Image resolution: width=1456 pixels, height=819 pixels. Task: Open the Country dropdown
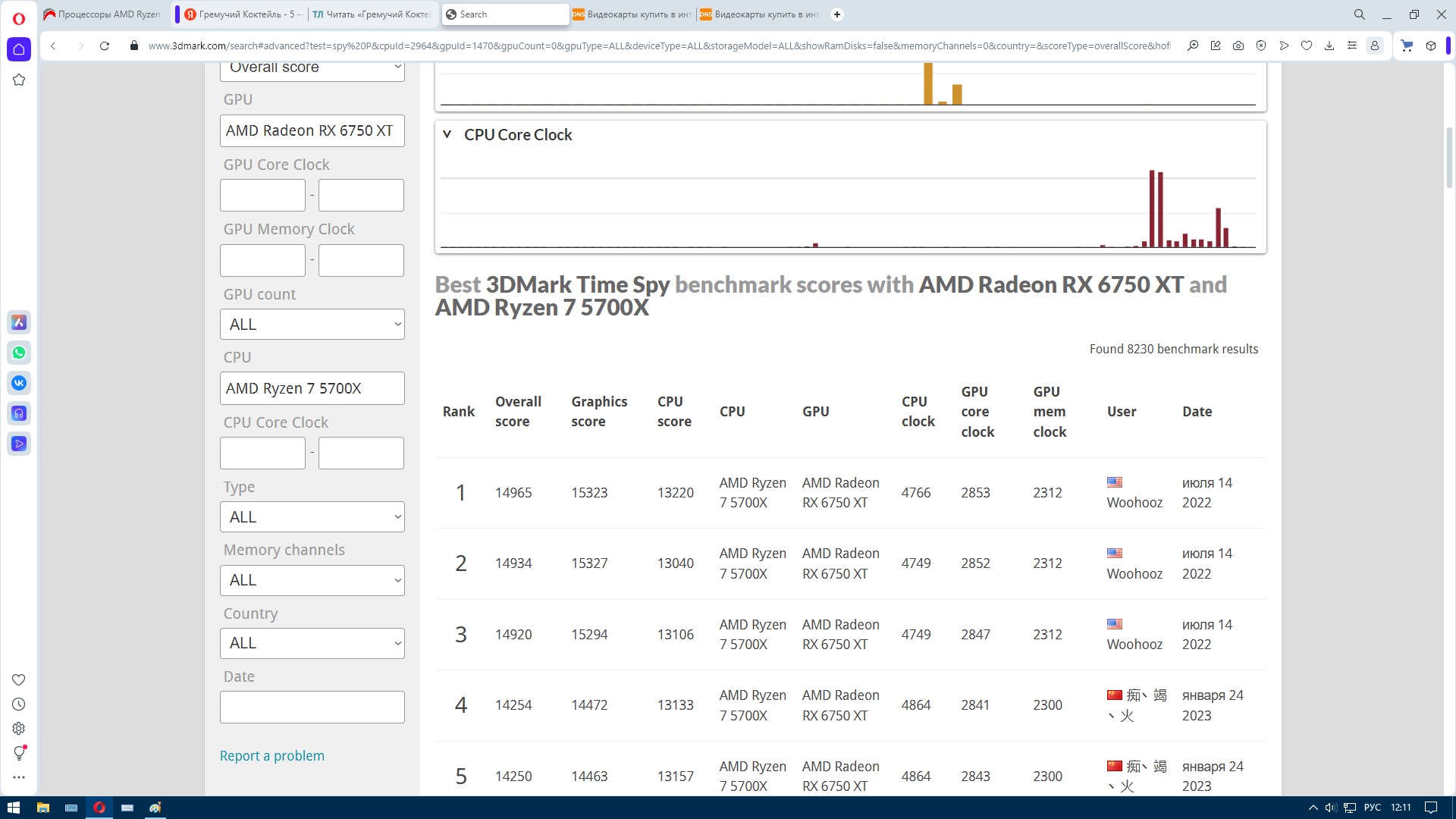pos(312,643)
